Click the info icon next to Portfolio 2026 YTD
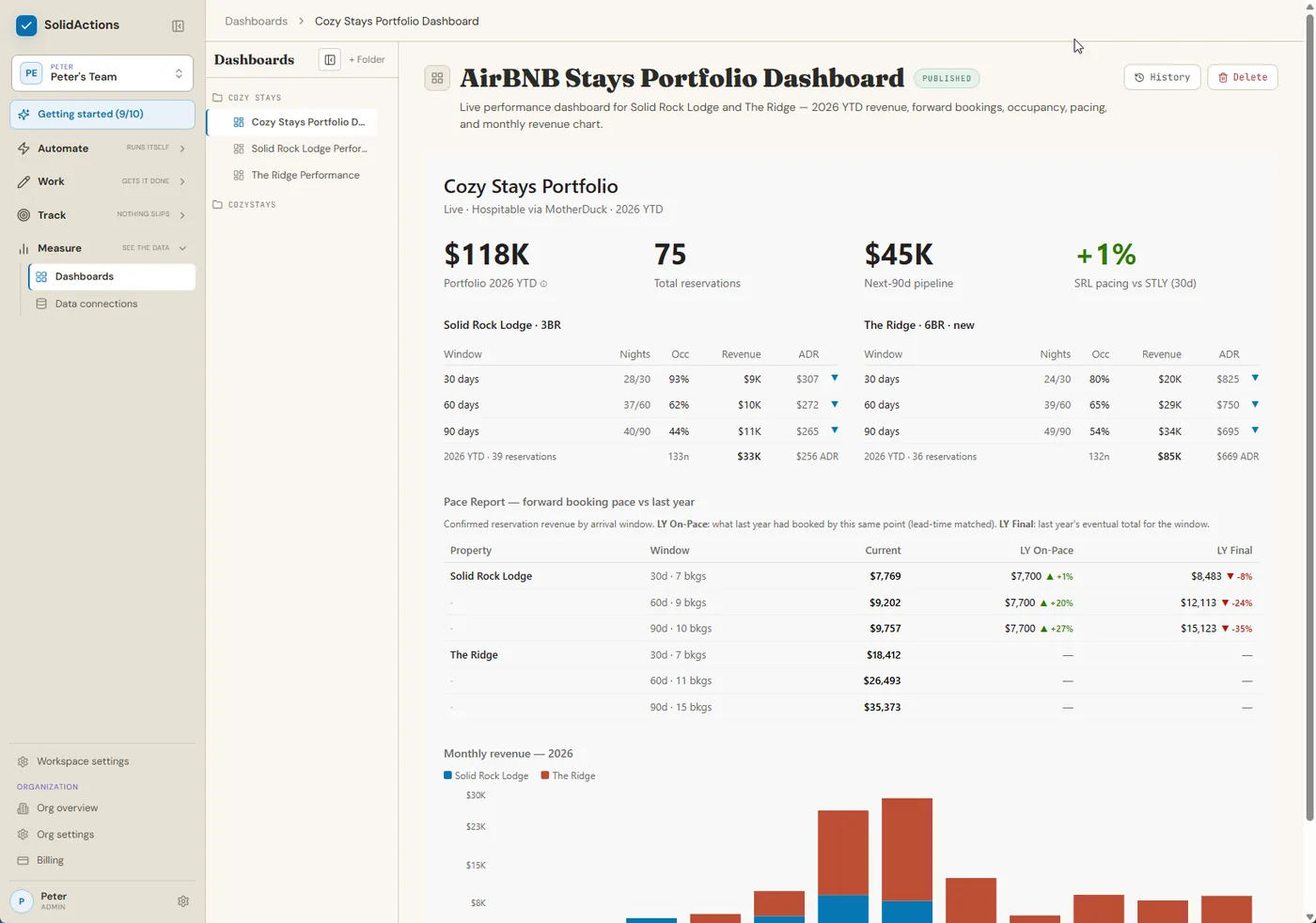Screen dimensions: 1316x923 click(543, 284)
